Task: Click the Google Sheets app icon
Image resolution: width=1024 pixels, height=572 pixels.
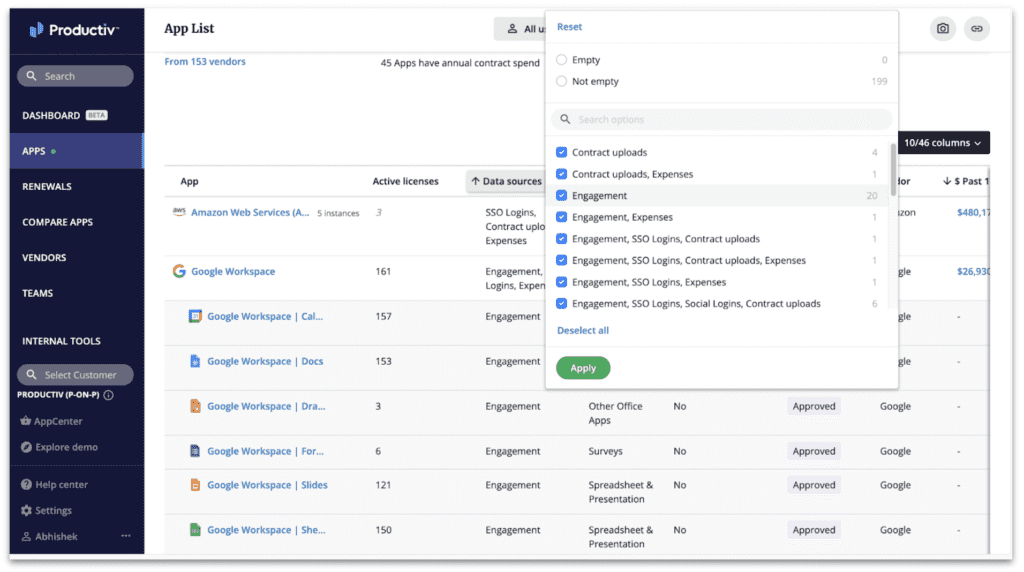Action: [195, 530]
